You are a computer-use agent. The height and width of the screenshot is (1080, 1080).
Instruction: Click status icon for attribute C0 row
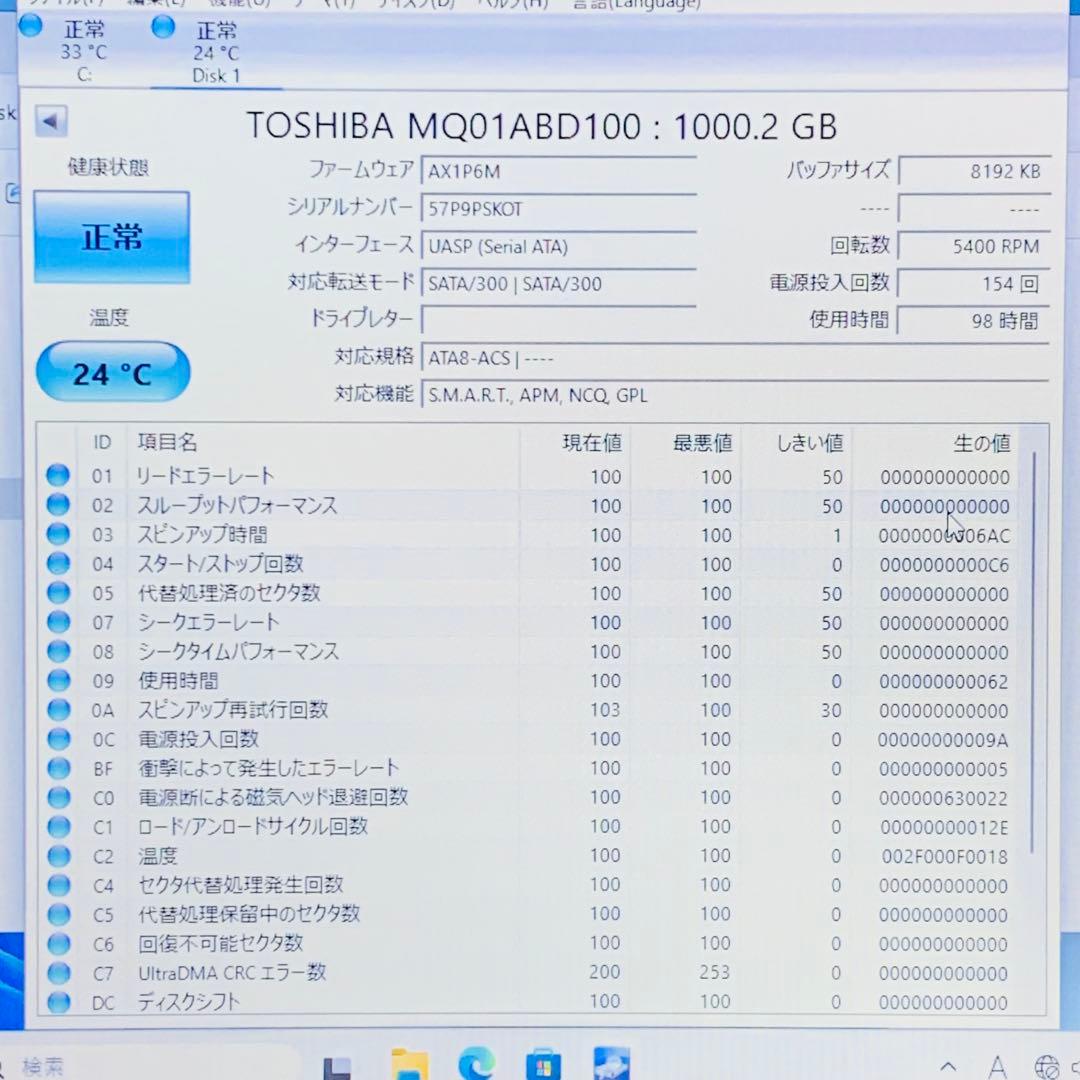(x=59, y=798)
